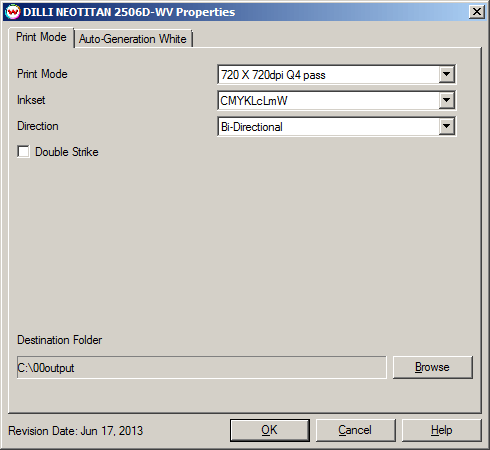
Task: Click the Direction label
Action: 38,126
